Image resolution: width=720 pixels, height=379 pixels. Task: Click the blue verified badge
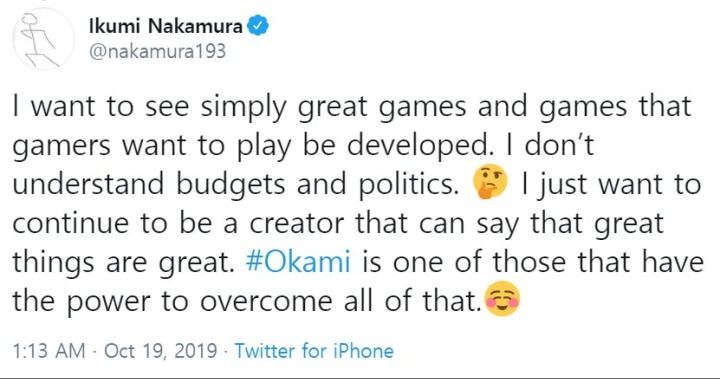(258, 26)
